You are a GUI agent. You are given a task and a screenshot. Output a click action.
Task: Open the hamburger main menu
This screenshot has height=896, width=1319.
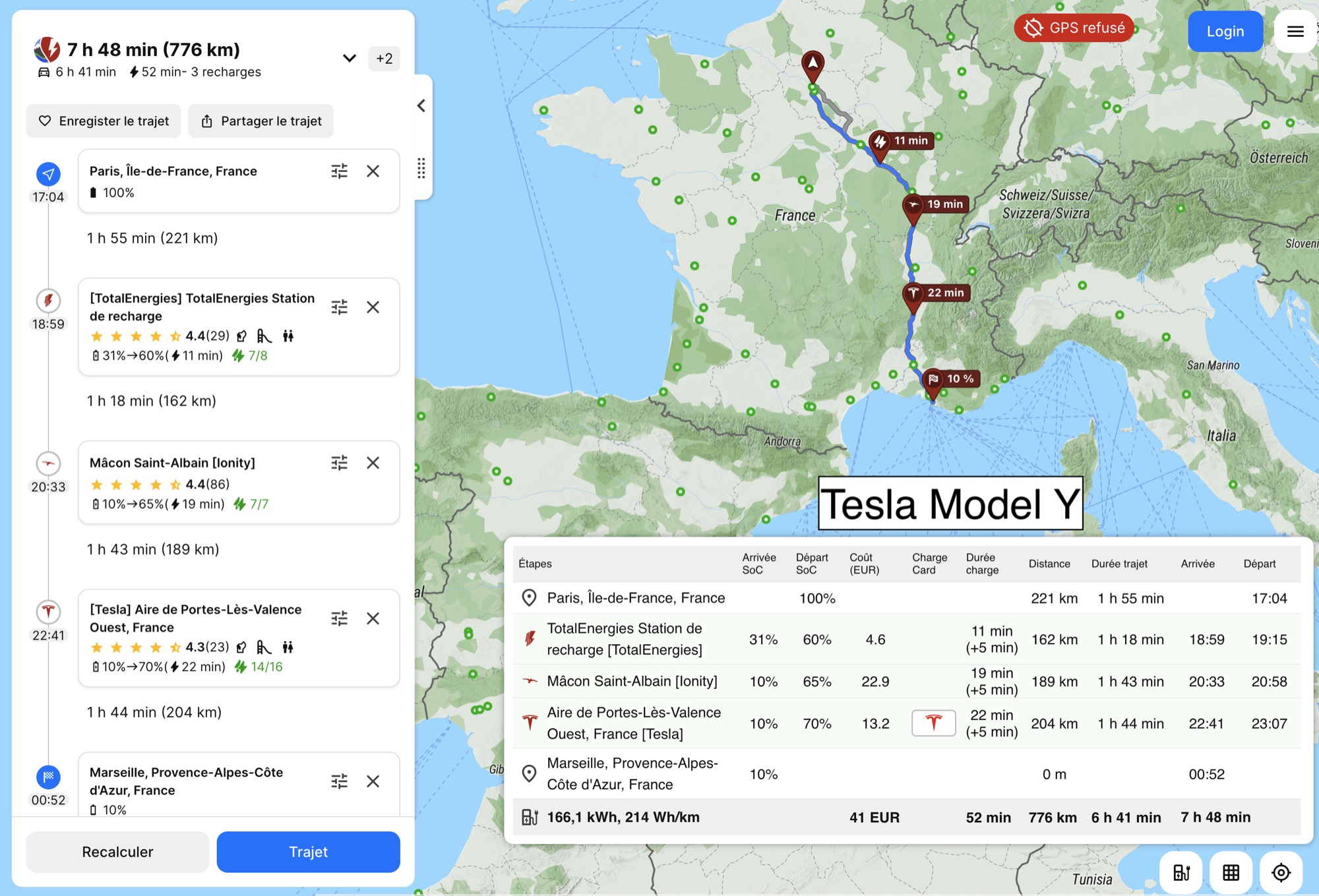pyautogui.click(x=1295, y=31)
